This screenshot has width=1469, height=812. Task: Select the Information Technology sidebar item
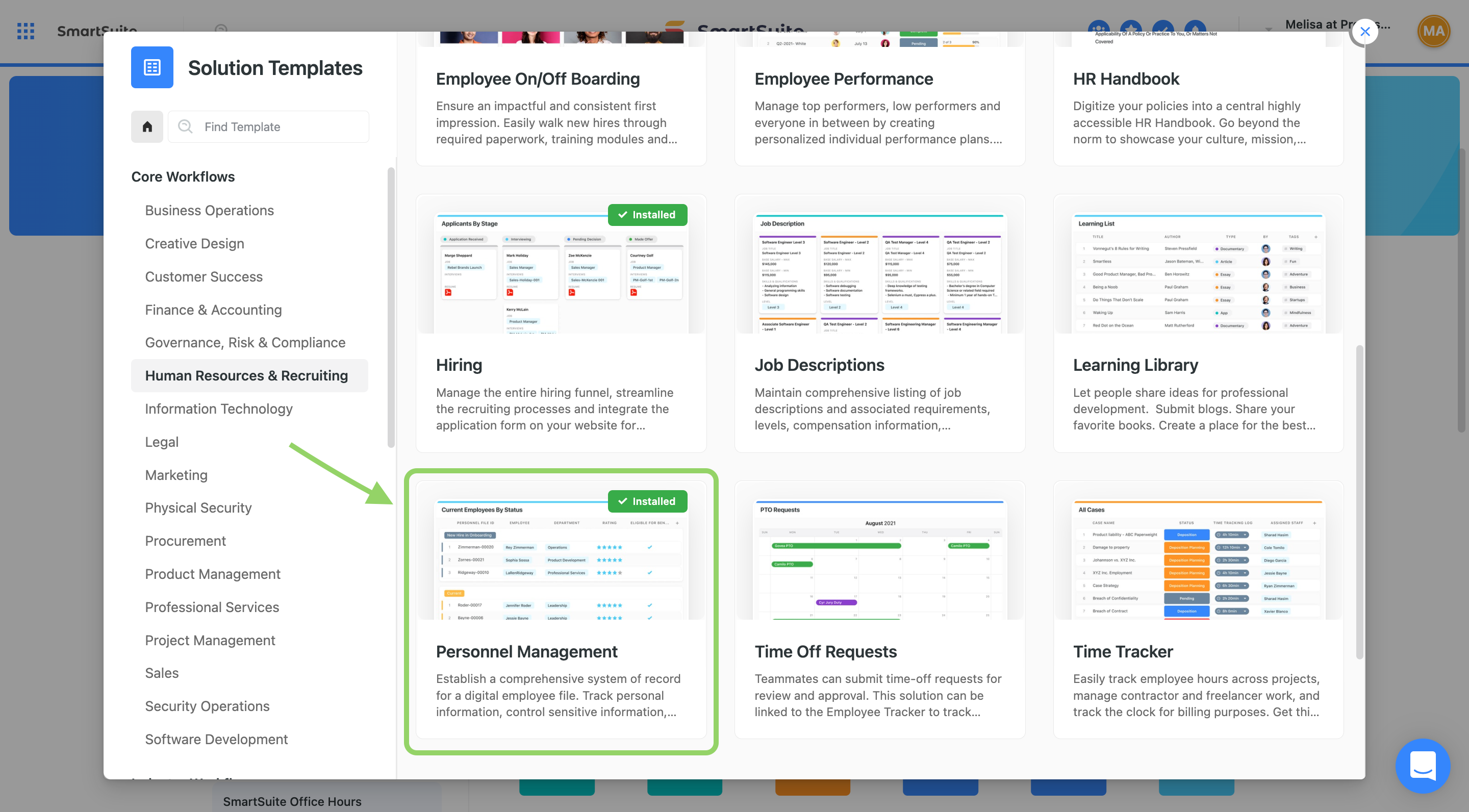click(218, 408)
